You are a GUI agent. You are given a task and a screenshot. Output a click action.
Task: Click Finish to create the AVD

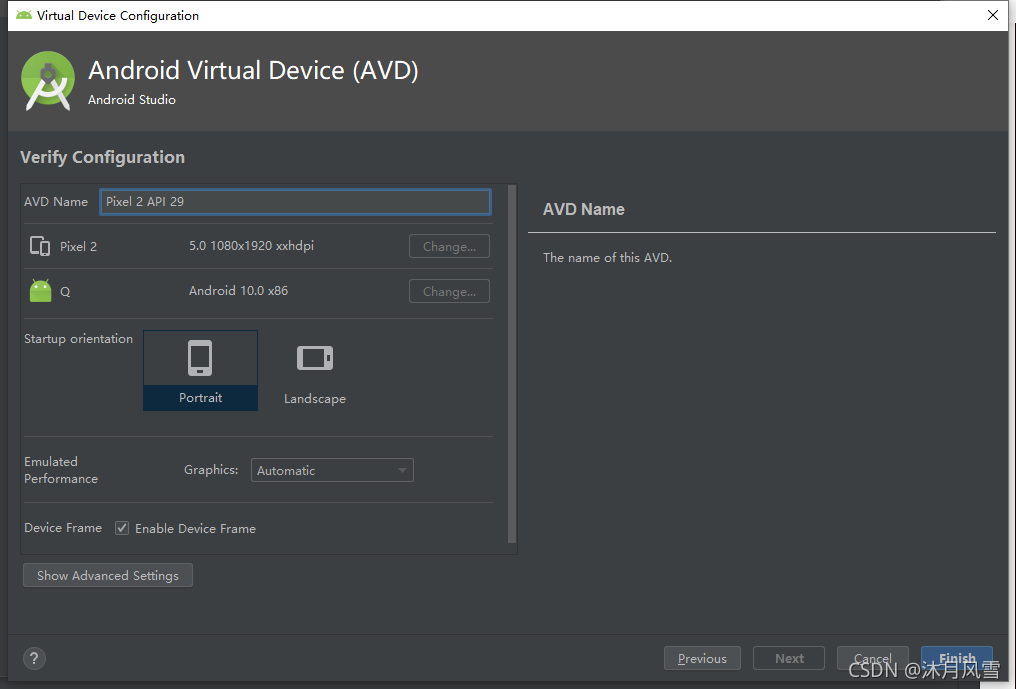tap(956, 659)
